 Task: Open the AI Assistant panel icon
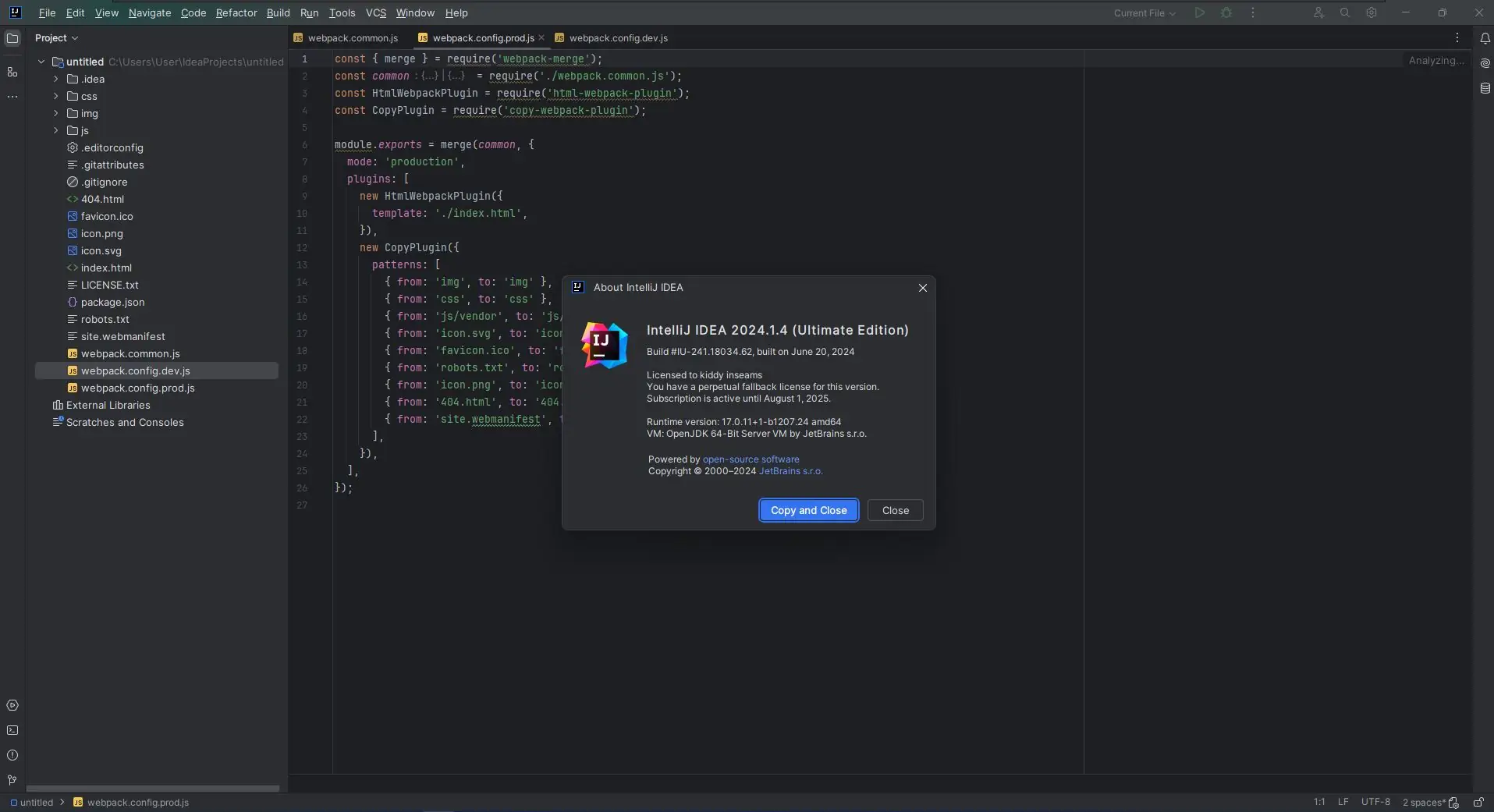pyautogui.click(x=1483, y=64)
